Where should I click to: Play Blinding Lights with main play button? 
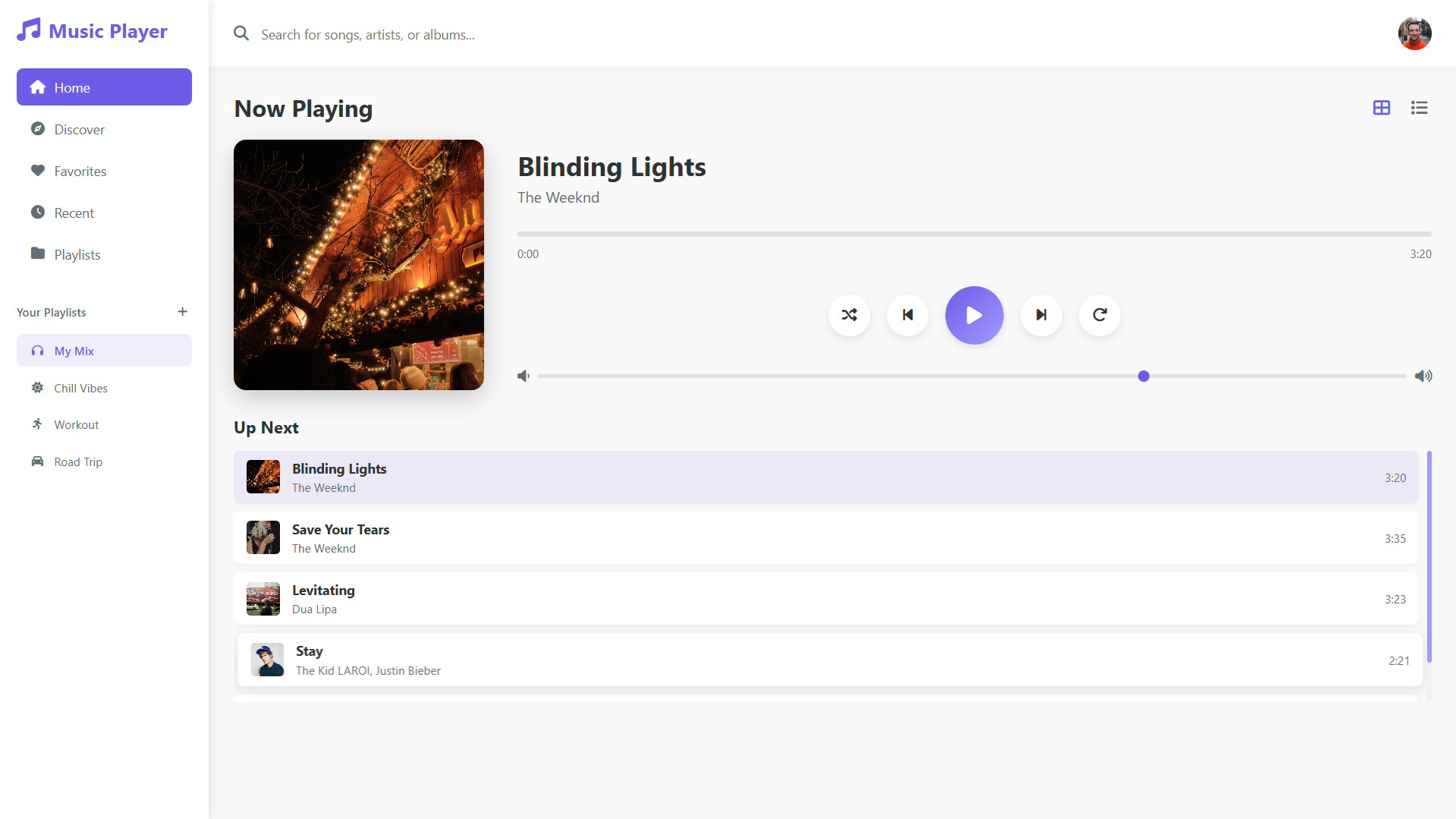click(x=974, y=315)
